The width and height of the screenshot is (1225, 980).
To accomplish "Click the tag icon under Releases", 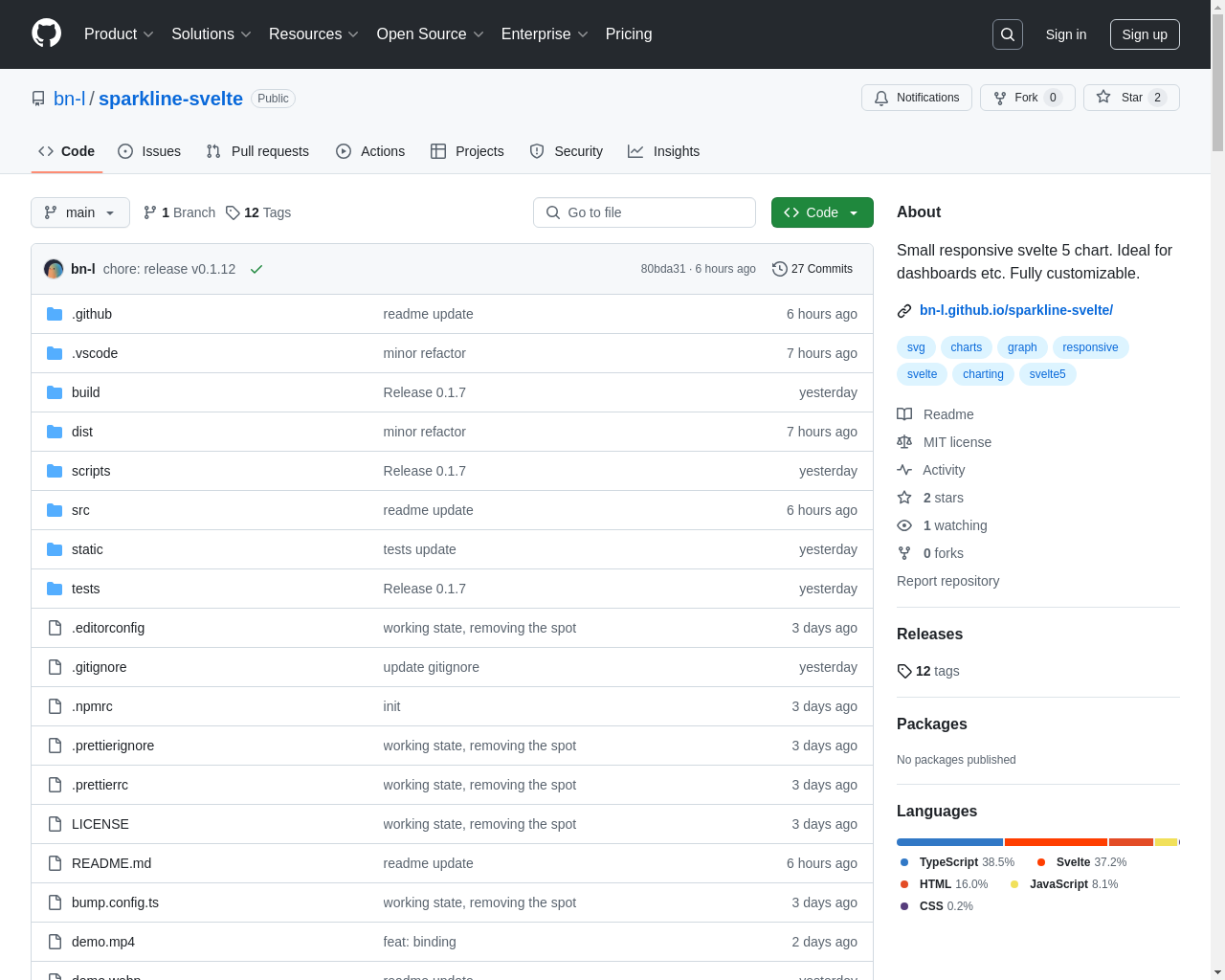I will [904, 671].
